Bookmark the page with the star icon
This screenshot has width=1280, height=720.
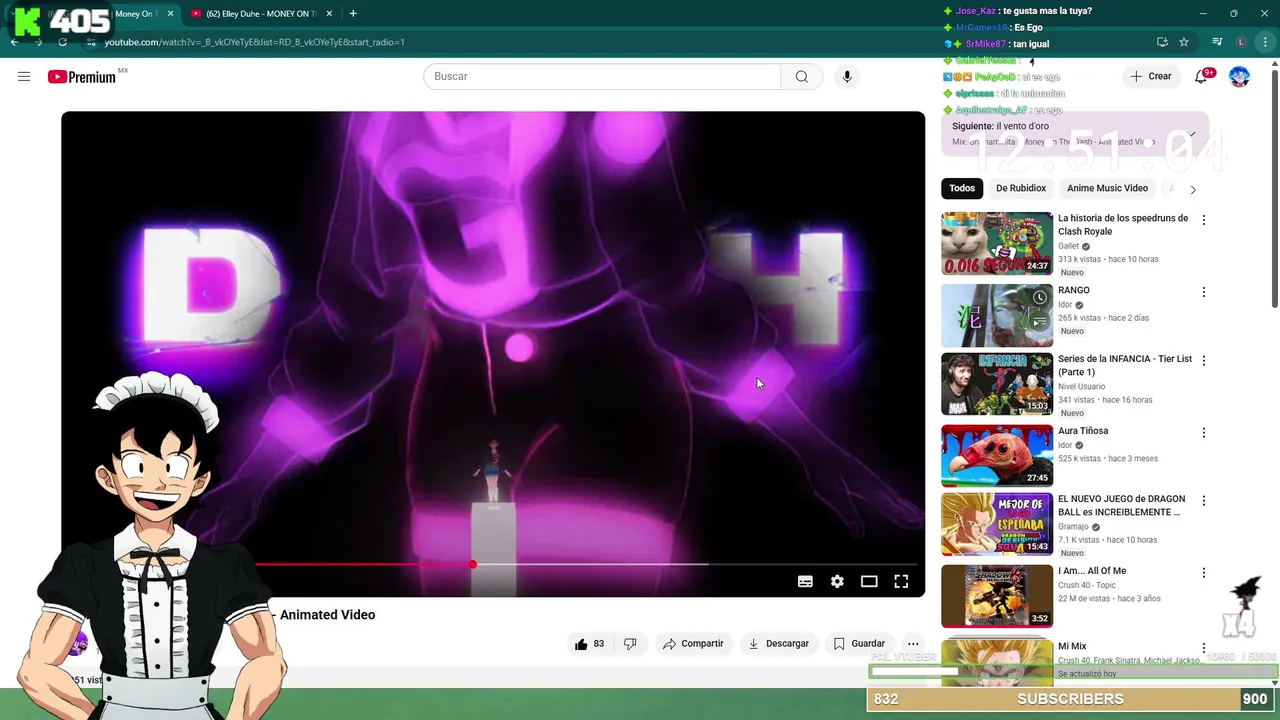[x=1184, y=42]
